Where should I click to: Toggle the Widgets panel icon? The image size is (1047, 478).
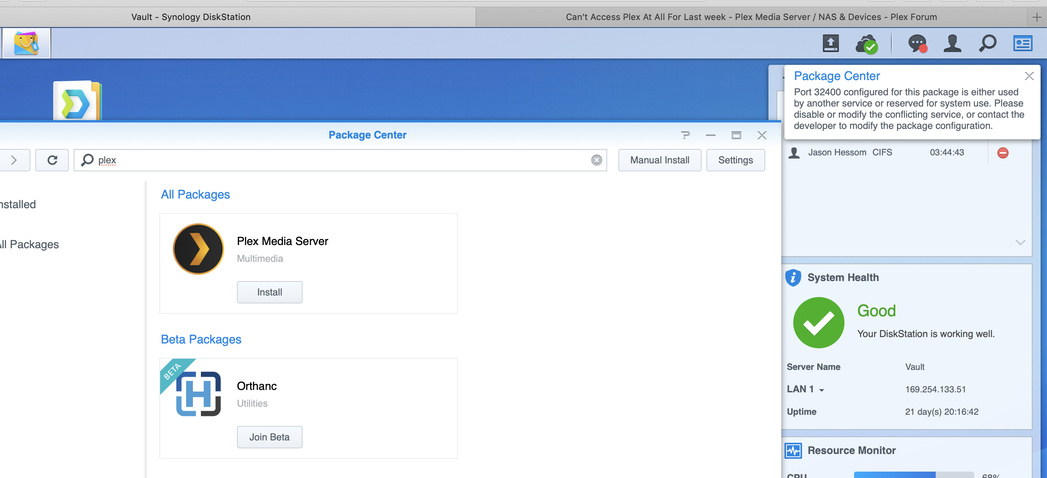1023,44
